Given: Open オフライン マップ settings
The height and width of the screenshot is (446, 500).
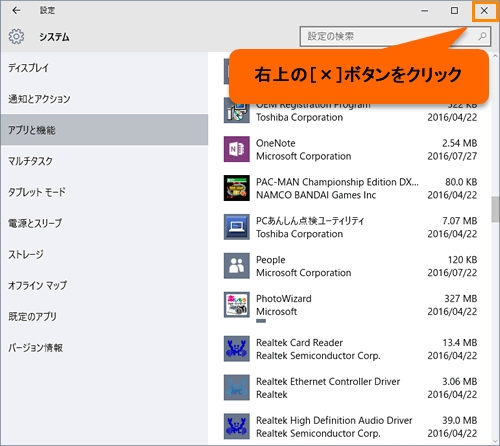Looking at the screenshot, I should point(104,285).
